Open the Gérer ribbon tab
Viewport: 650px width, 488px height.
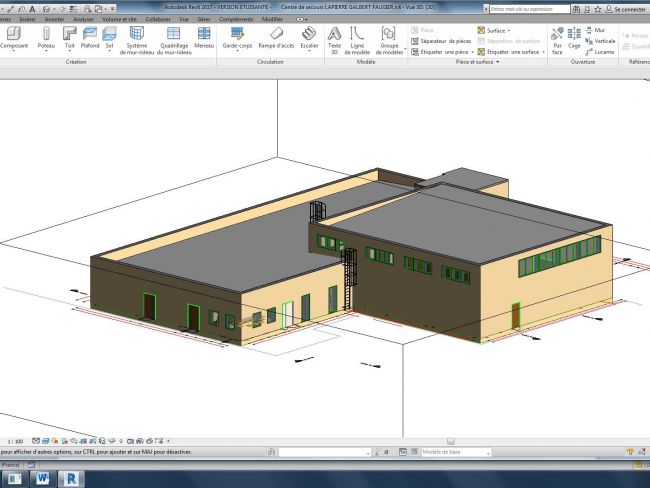203,19
